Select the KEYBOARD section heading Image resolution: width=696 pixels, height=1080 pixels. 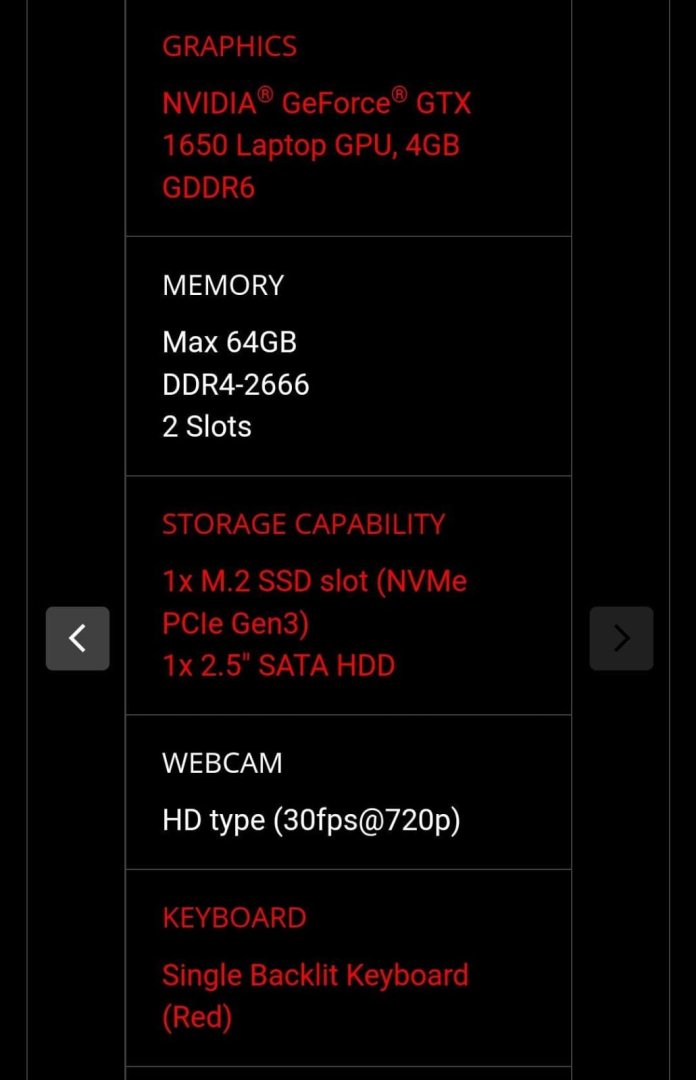click(234, 918)
